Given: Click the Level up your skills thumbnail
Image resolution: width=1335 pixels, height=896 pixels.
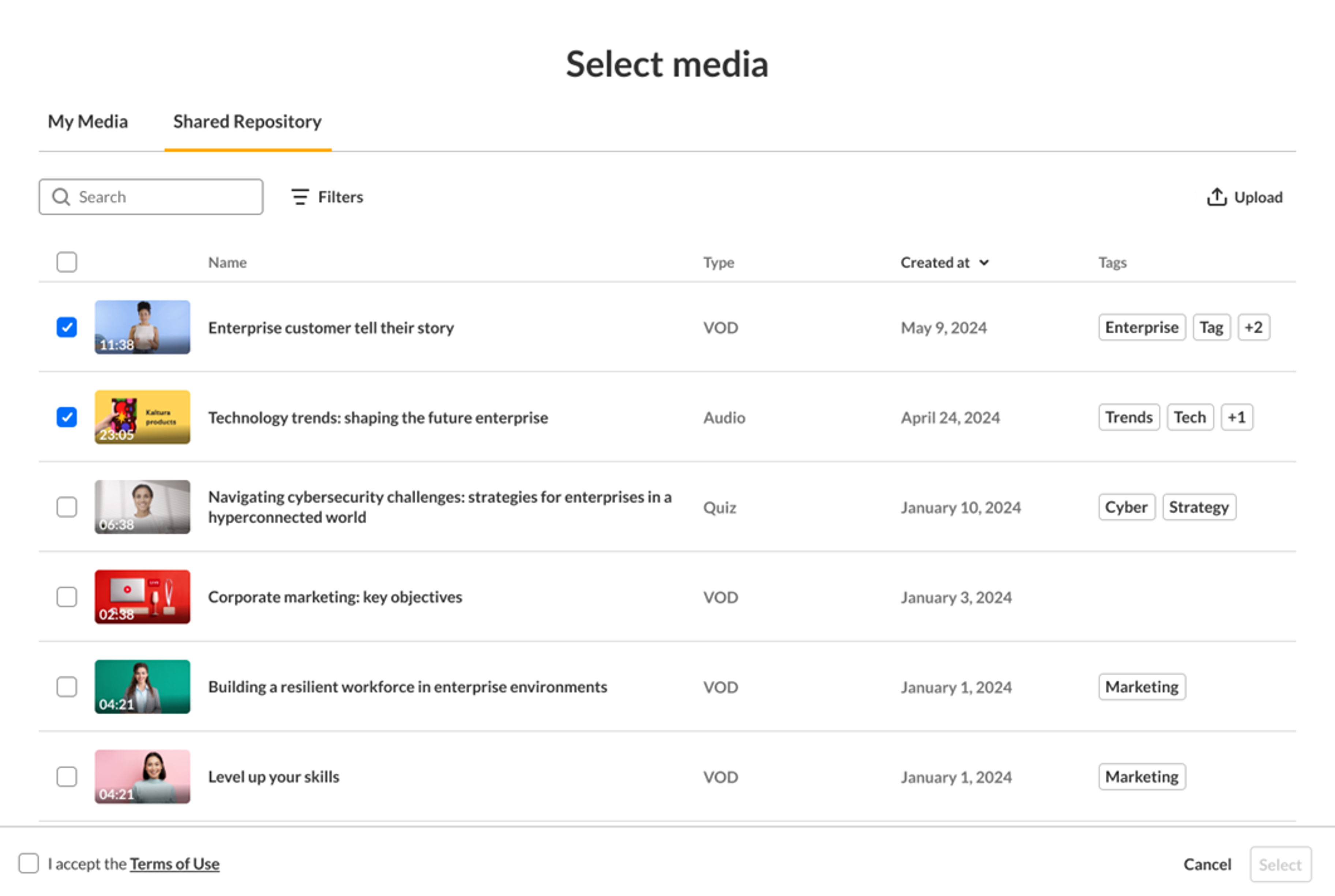Looking at the screenshot, I should pos(142,776).
